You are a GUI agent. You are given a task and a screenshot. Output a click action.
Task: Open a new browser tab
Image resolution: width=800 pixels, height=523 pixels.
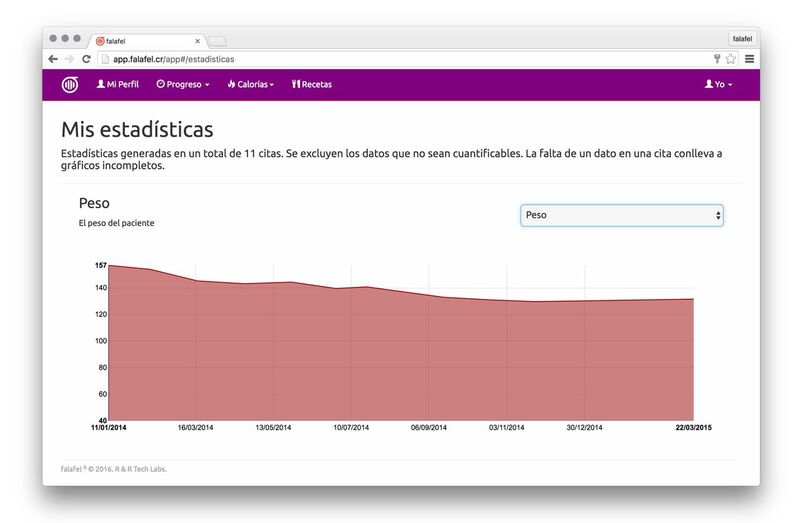click(217, 41)
